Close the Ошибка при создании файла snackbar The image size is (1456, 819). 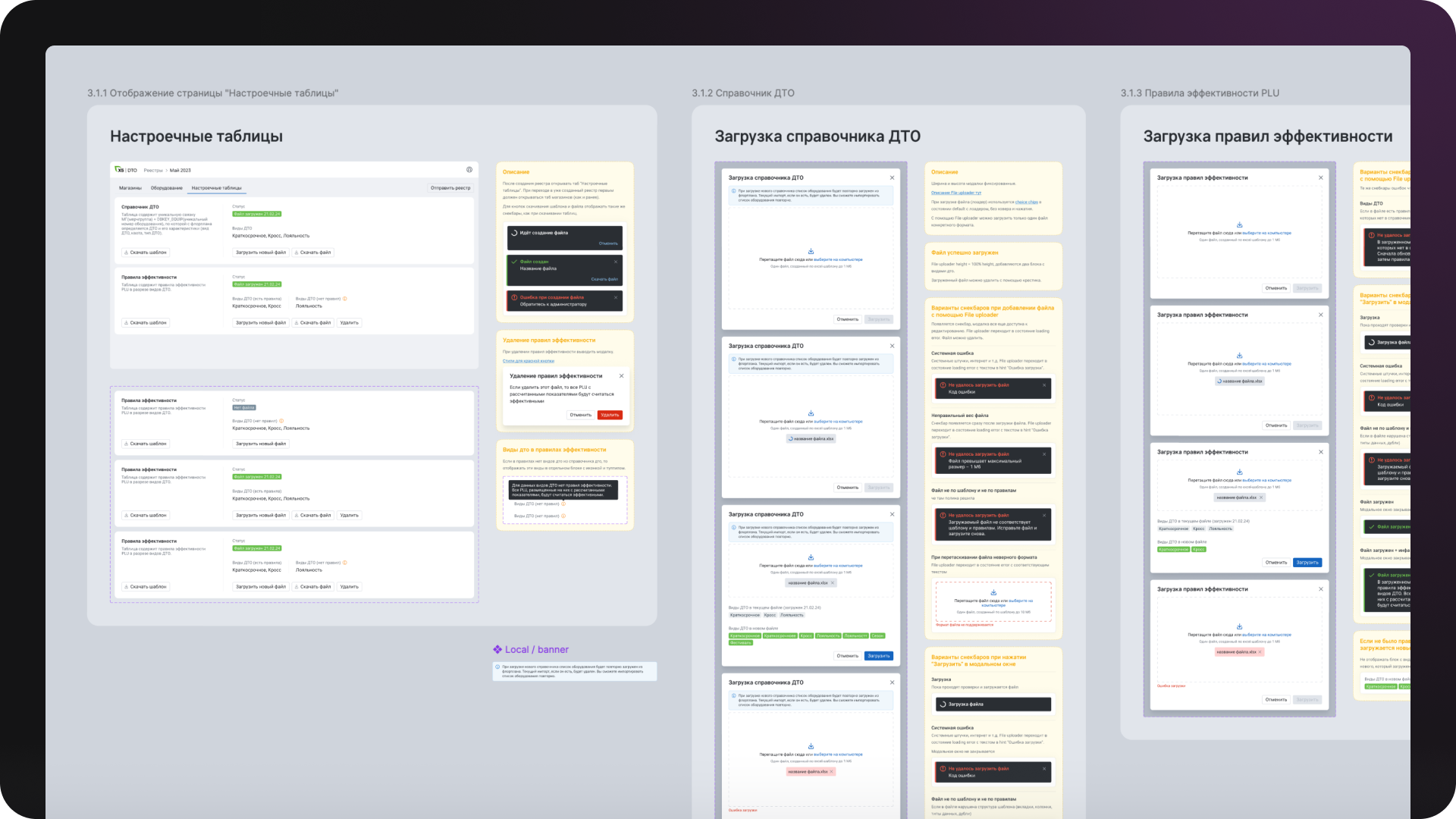[616, 297]
